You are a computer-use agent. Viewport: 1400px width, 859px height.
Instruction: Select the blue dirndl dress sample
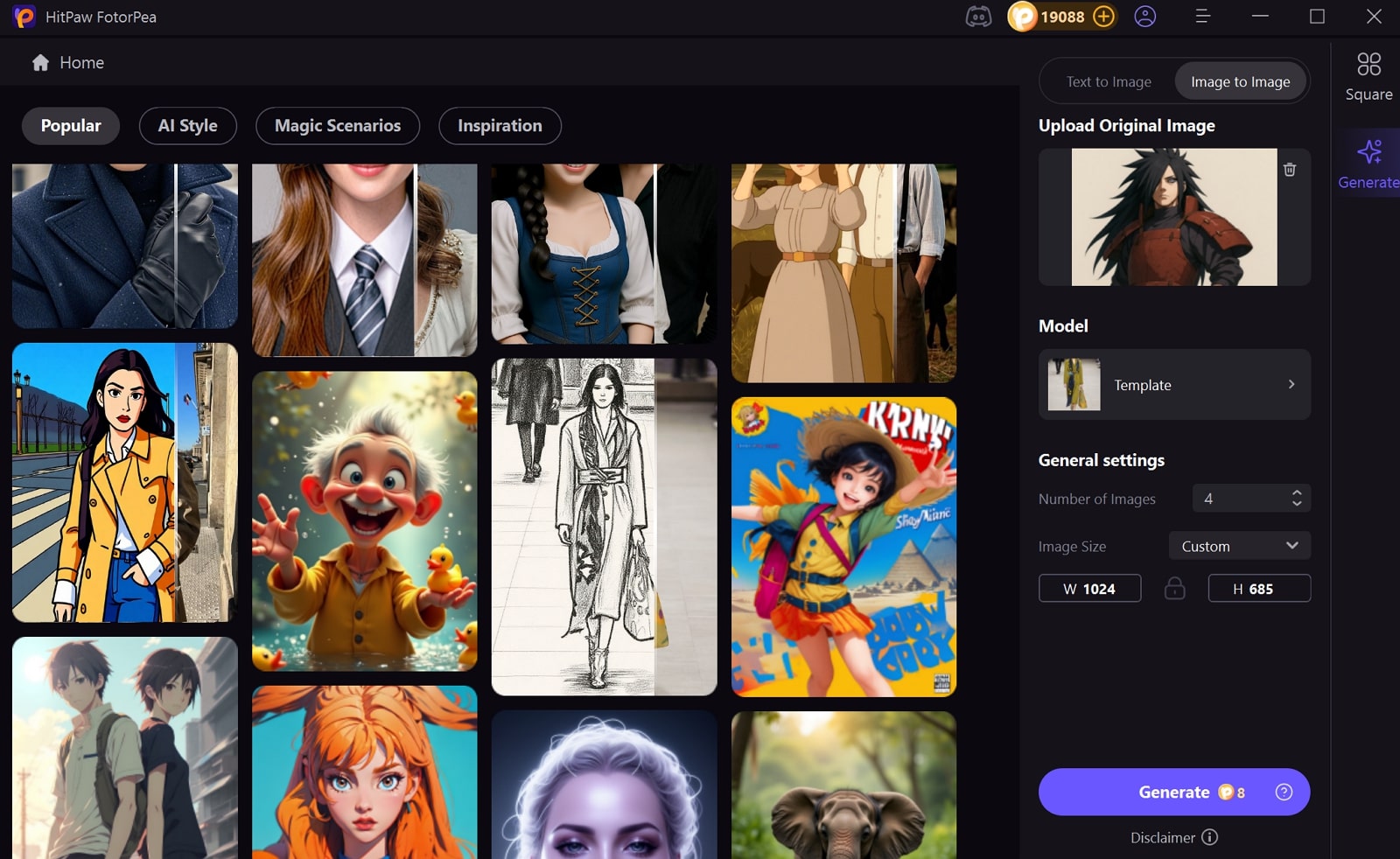coord(605,254)
